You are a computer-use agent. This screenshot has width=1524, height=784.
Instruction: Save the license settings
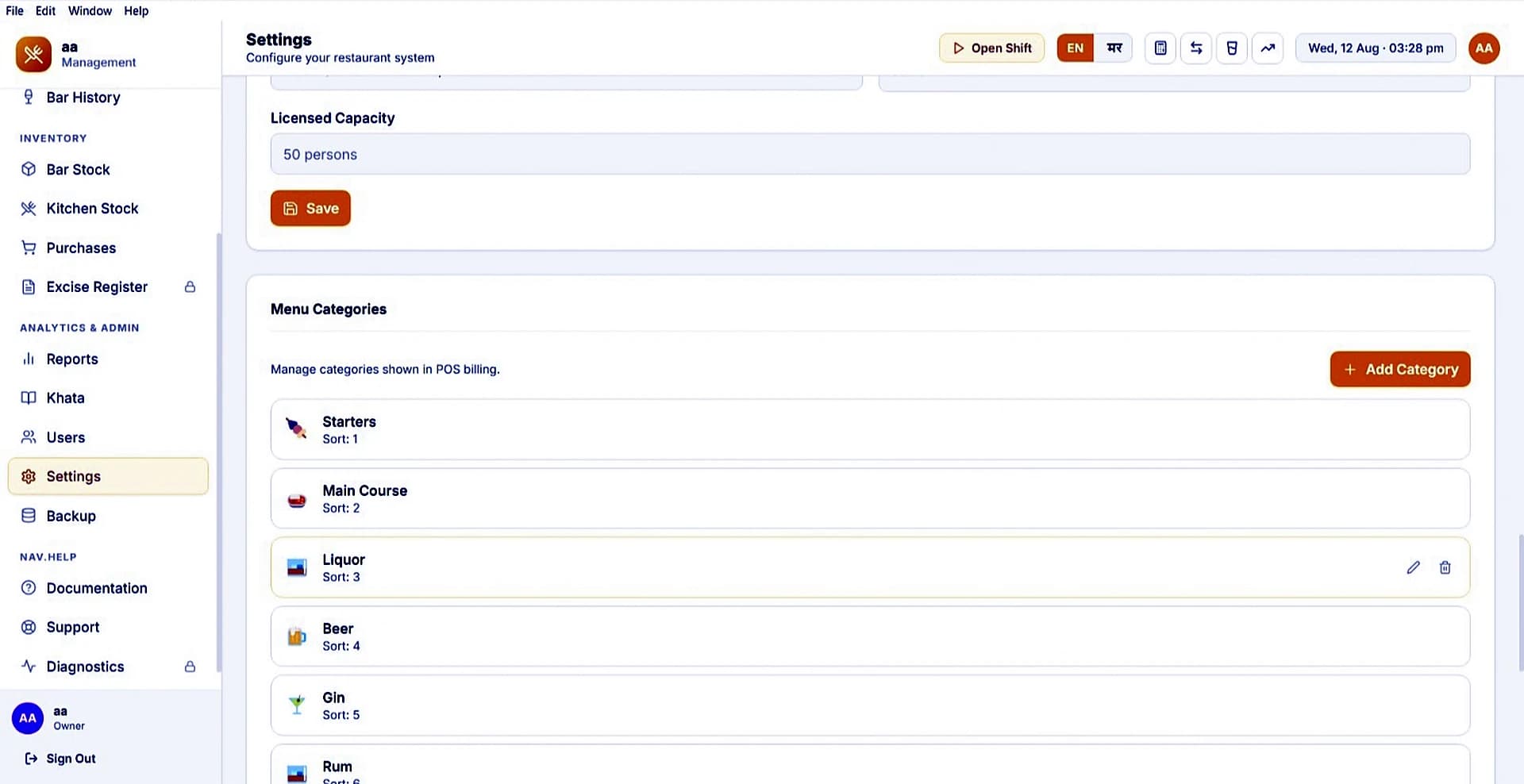point(310,208)
